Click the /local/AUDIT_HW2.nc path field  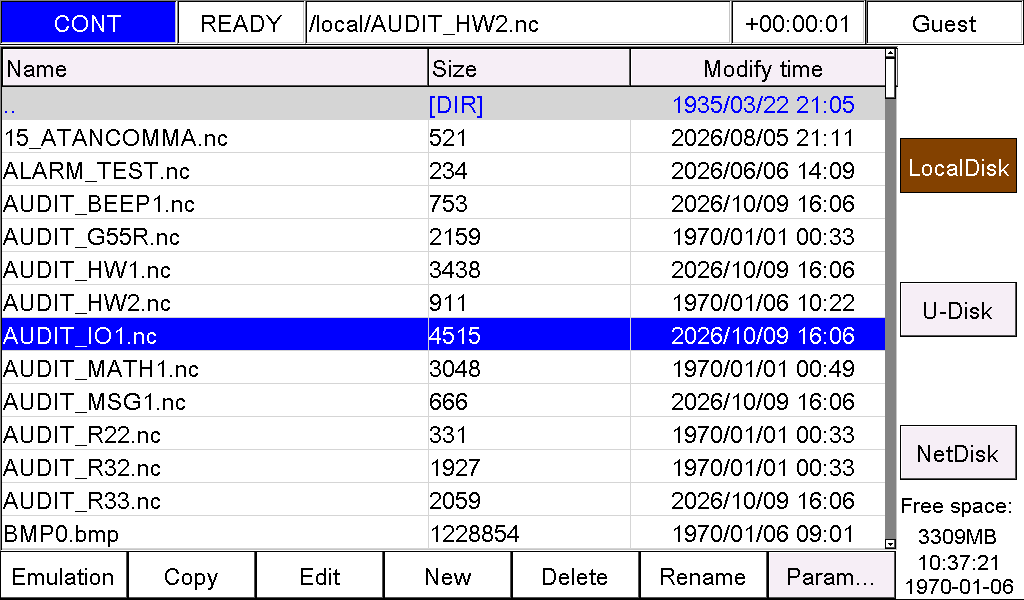[x=518, y=23]
